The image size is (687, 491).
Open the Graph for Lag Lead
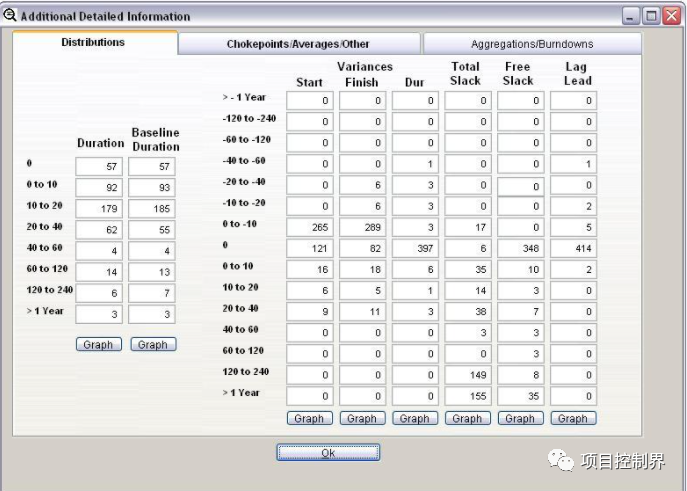point(573,418)
